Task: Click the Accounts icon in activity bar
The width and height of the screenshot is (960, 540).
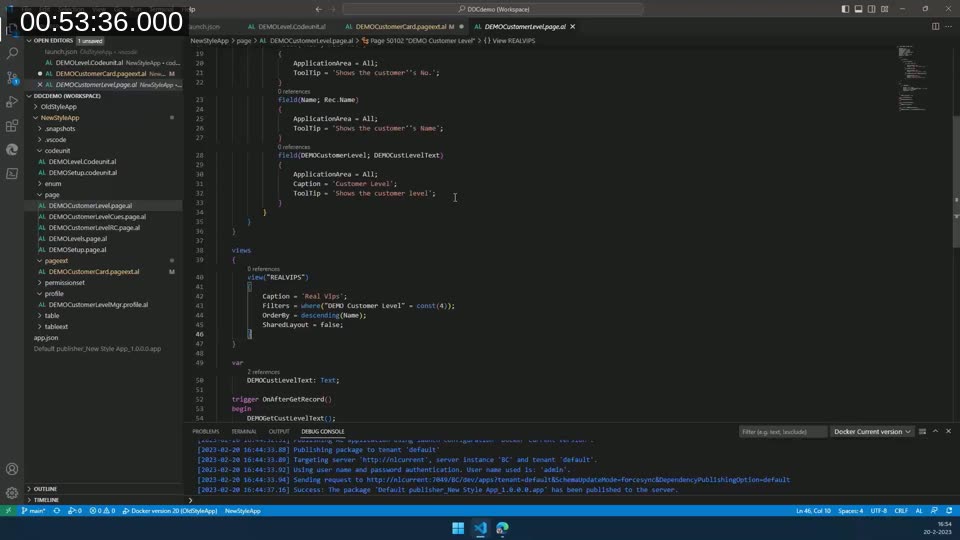Action: (x=12, y=469)
